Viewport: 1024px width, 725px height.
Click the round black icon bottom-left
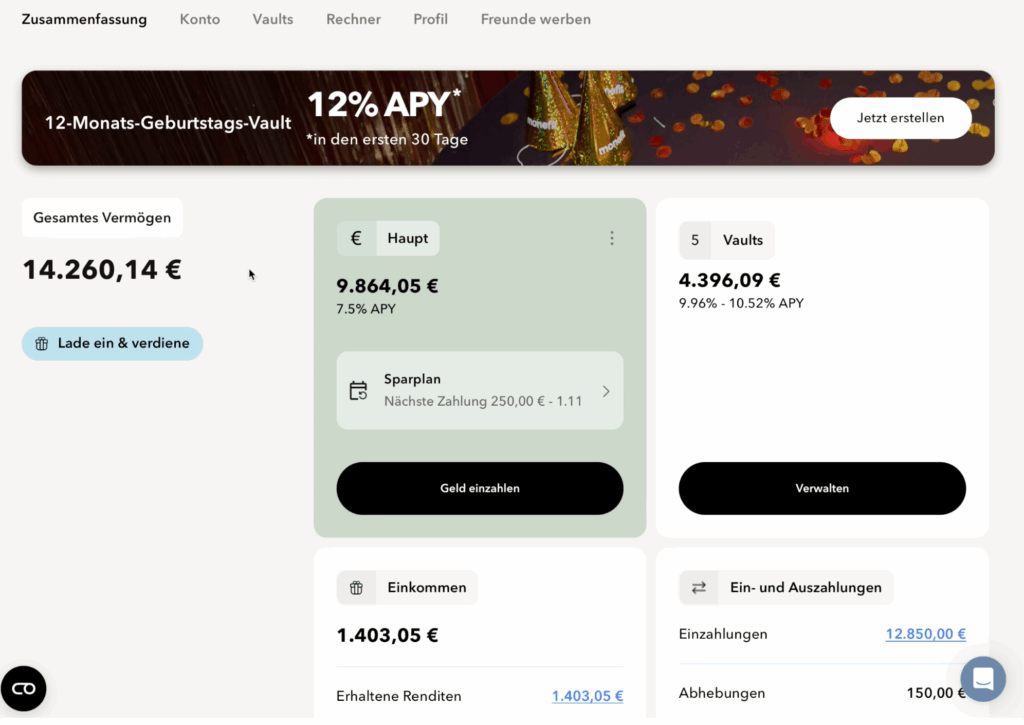coord(23,688)
